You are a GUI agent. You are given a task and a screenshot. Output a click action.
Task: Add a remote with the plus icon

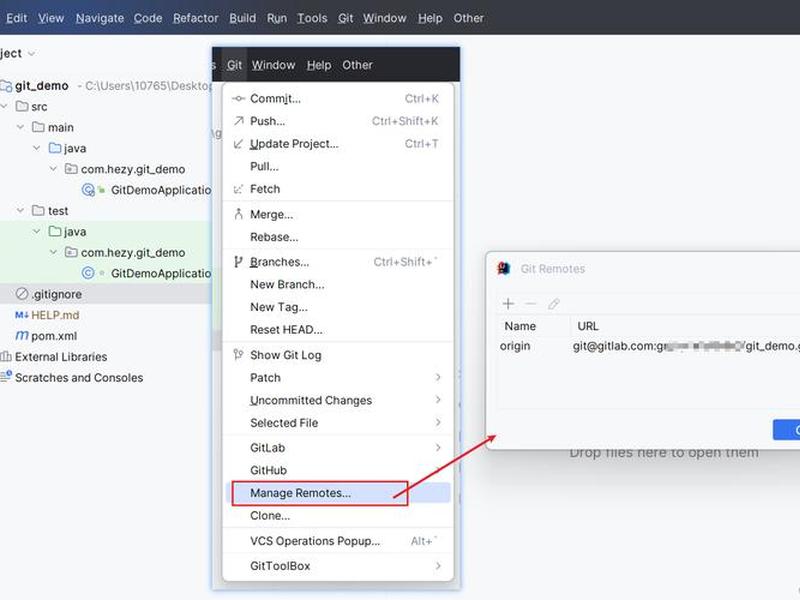pyautogui.click(x=508, y=304)
